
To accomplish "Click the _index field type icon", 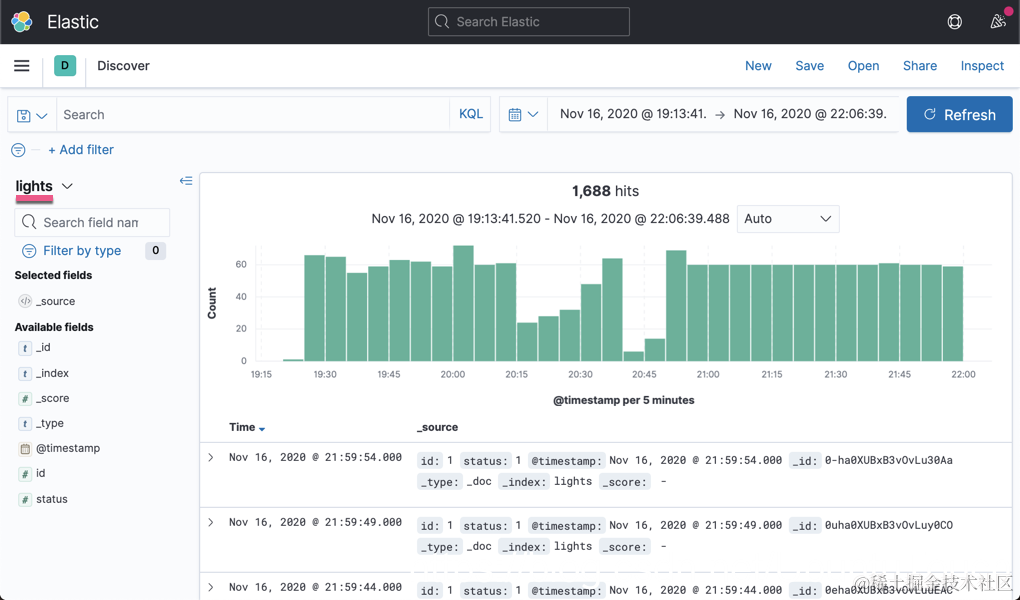I will point(25,374).
